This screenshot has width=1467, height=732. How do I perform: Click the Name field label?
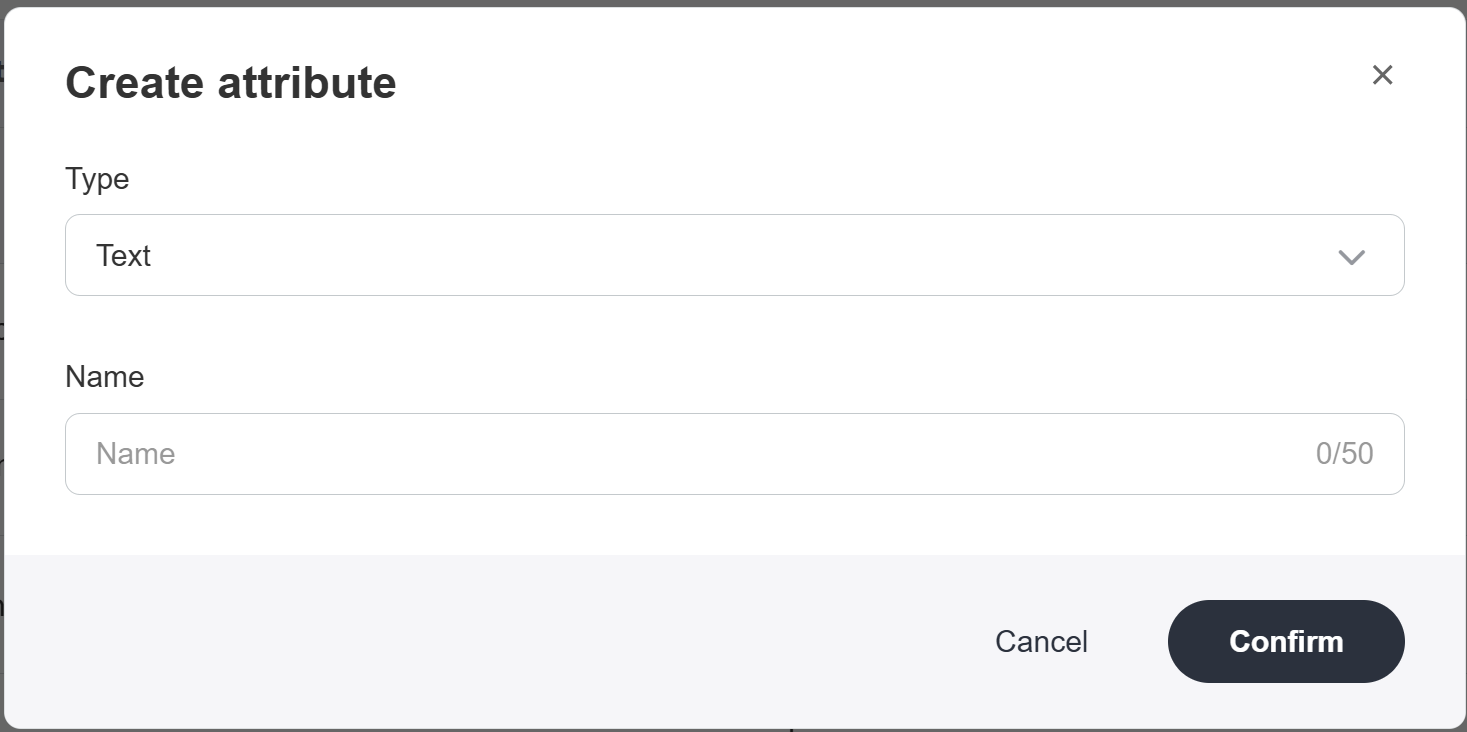104,377
